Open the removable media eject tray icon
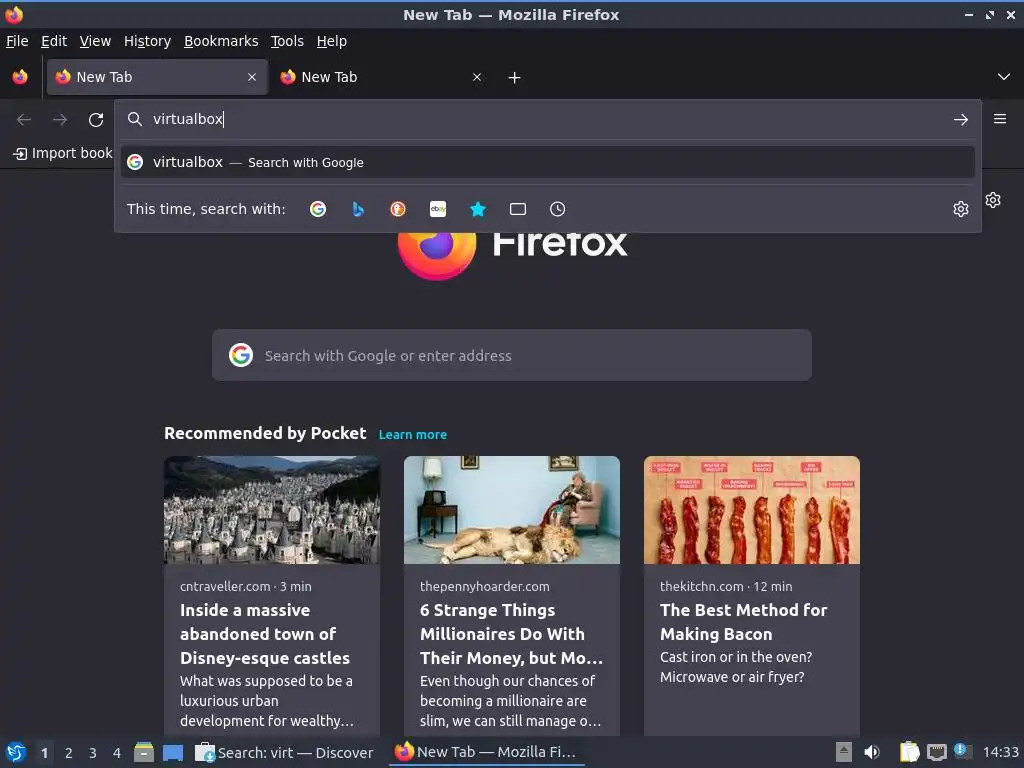 [844, 752]
